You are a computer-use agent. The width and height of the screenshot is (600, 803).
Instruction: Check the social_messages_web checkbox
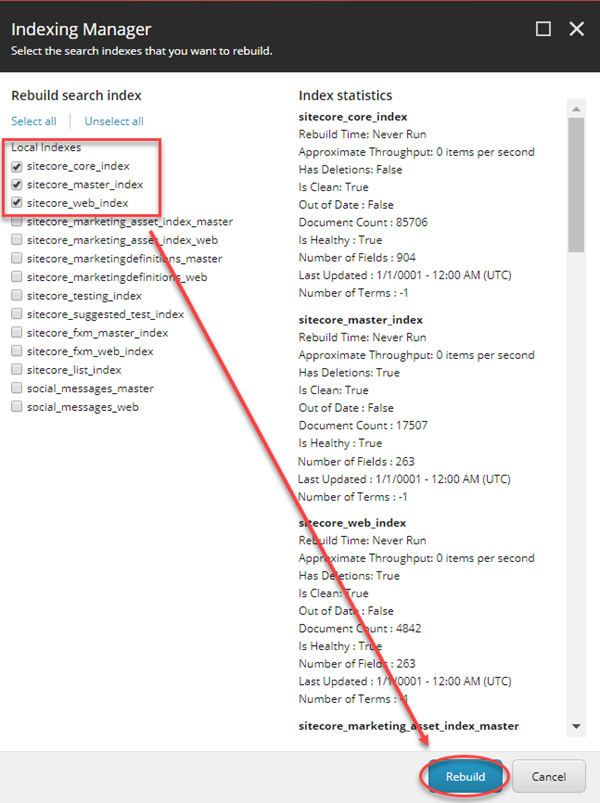point(17,407)
